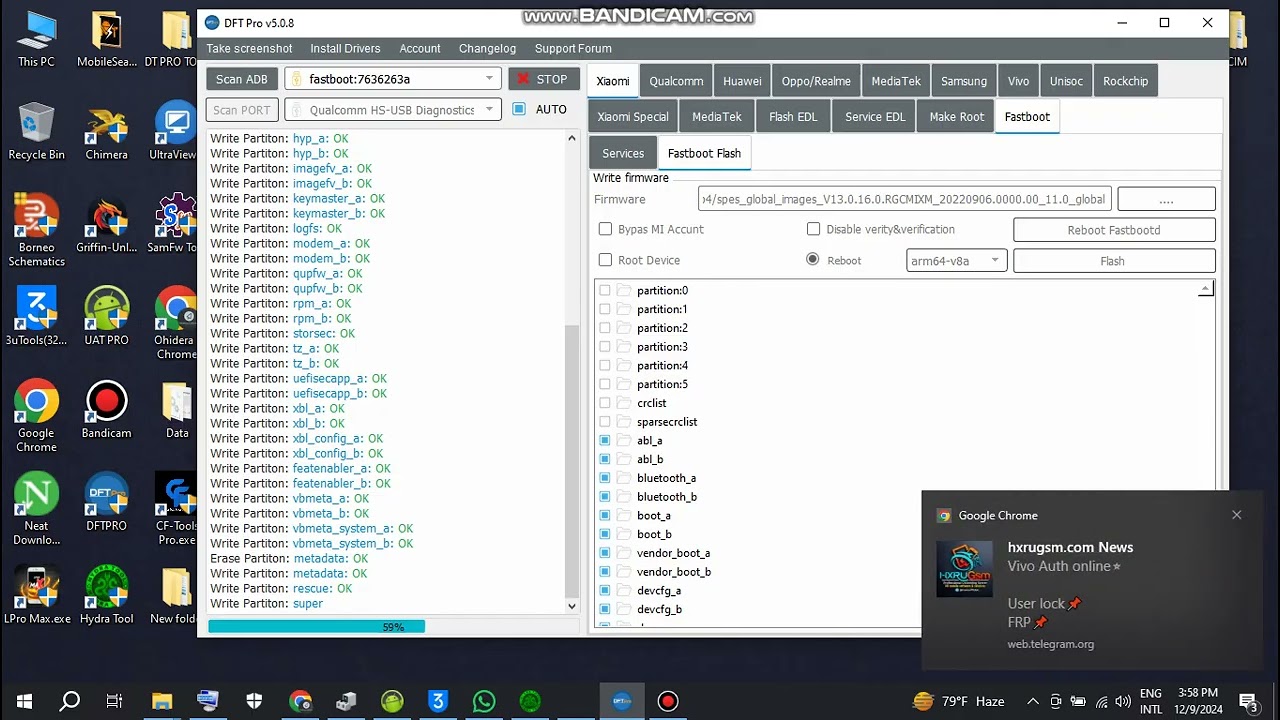The width and height of the screenshot is (1280, 720).
Task: Browse firmware with .... button
Action: point(1166,199)
